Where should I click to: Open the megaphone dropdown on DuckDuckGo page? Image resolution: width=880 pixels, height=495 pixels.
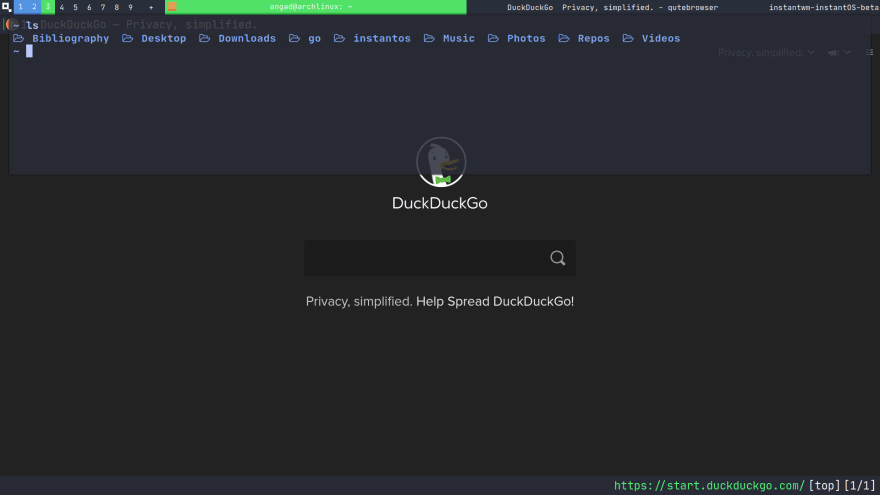pos(839,52)
